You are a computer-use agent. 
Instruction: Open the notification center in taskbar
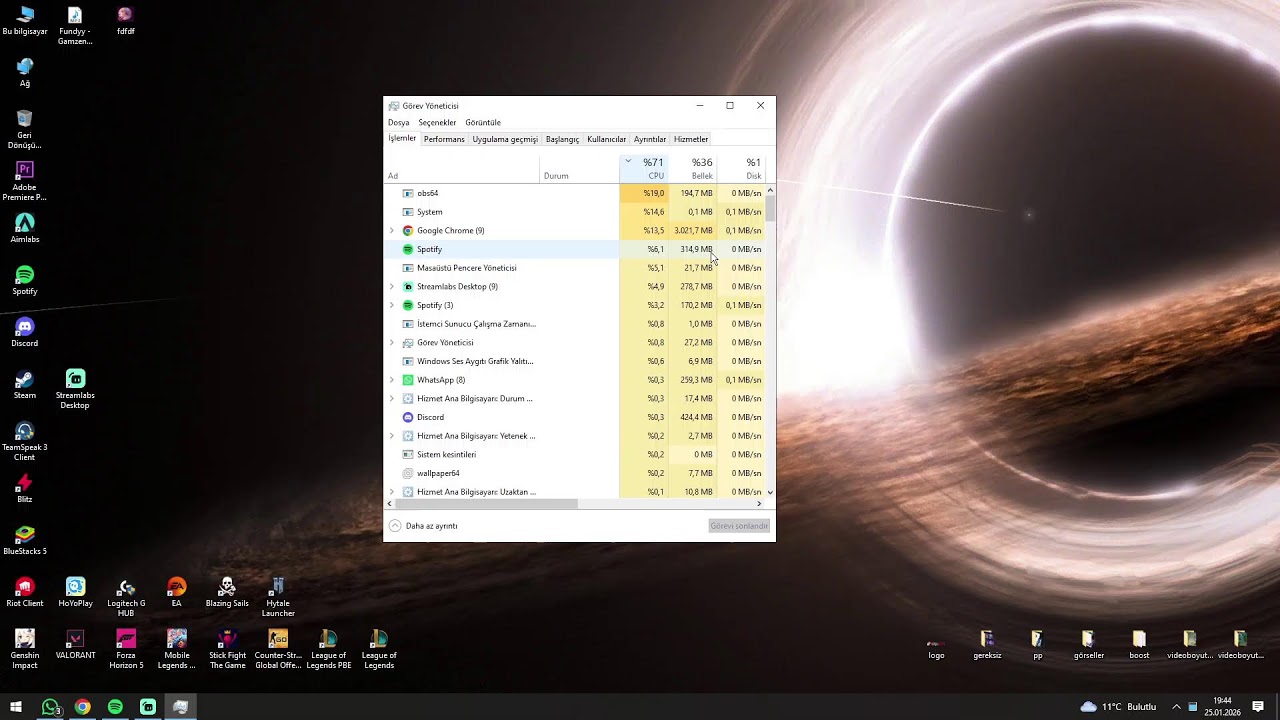1258,707
